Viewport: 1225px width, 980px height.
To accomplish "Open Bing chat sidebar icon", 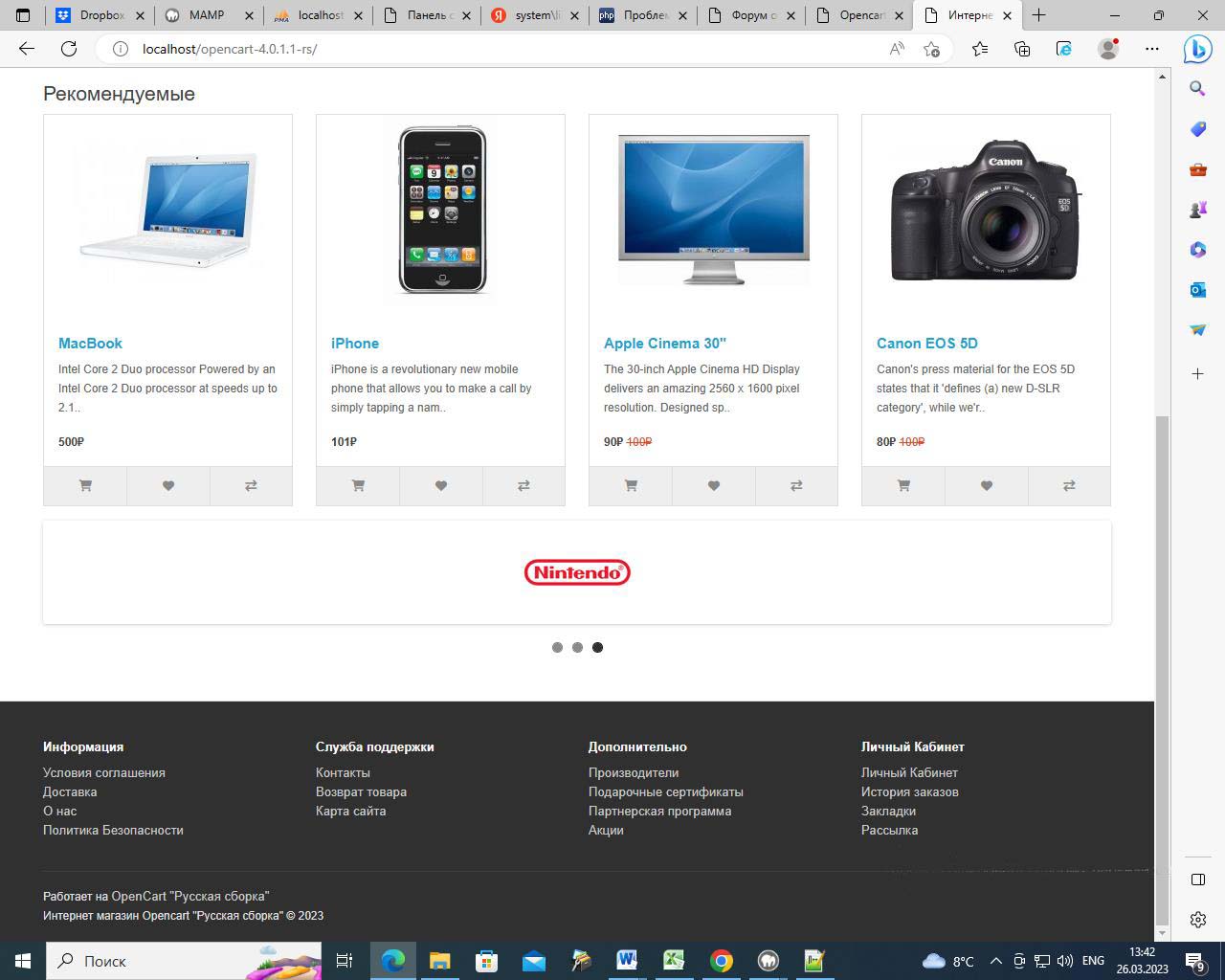I will (x=1197, y=49).
